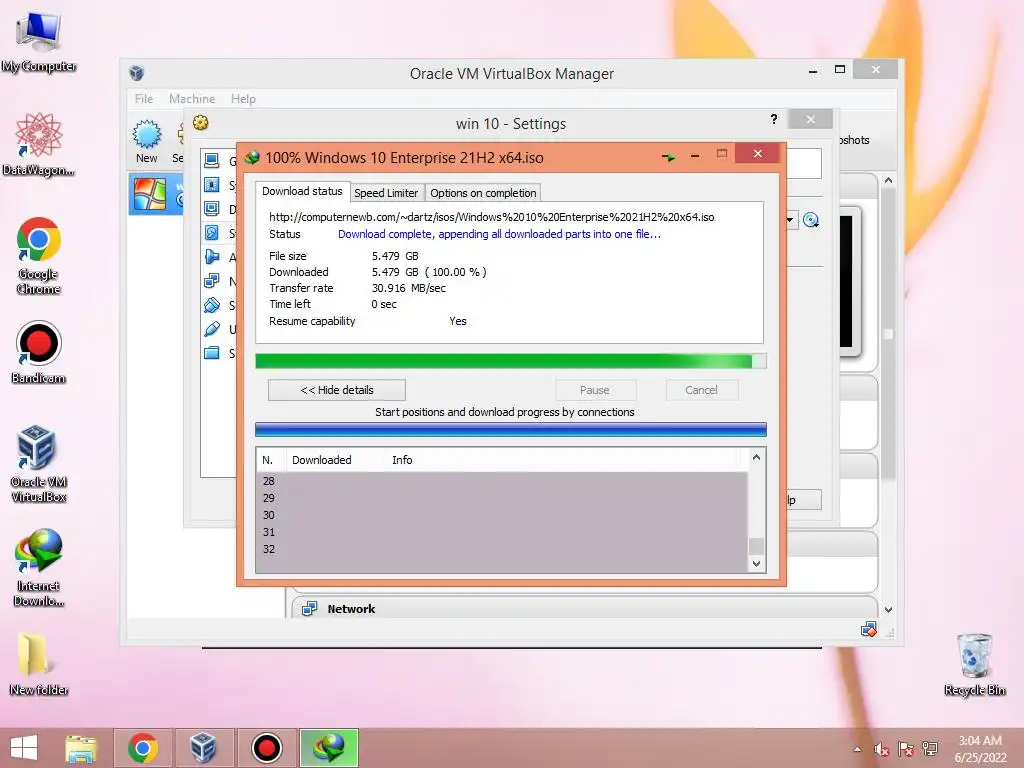Open the Action Center flag icon

(905, 749)
